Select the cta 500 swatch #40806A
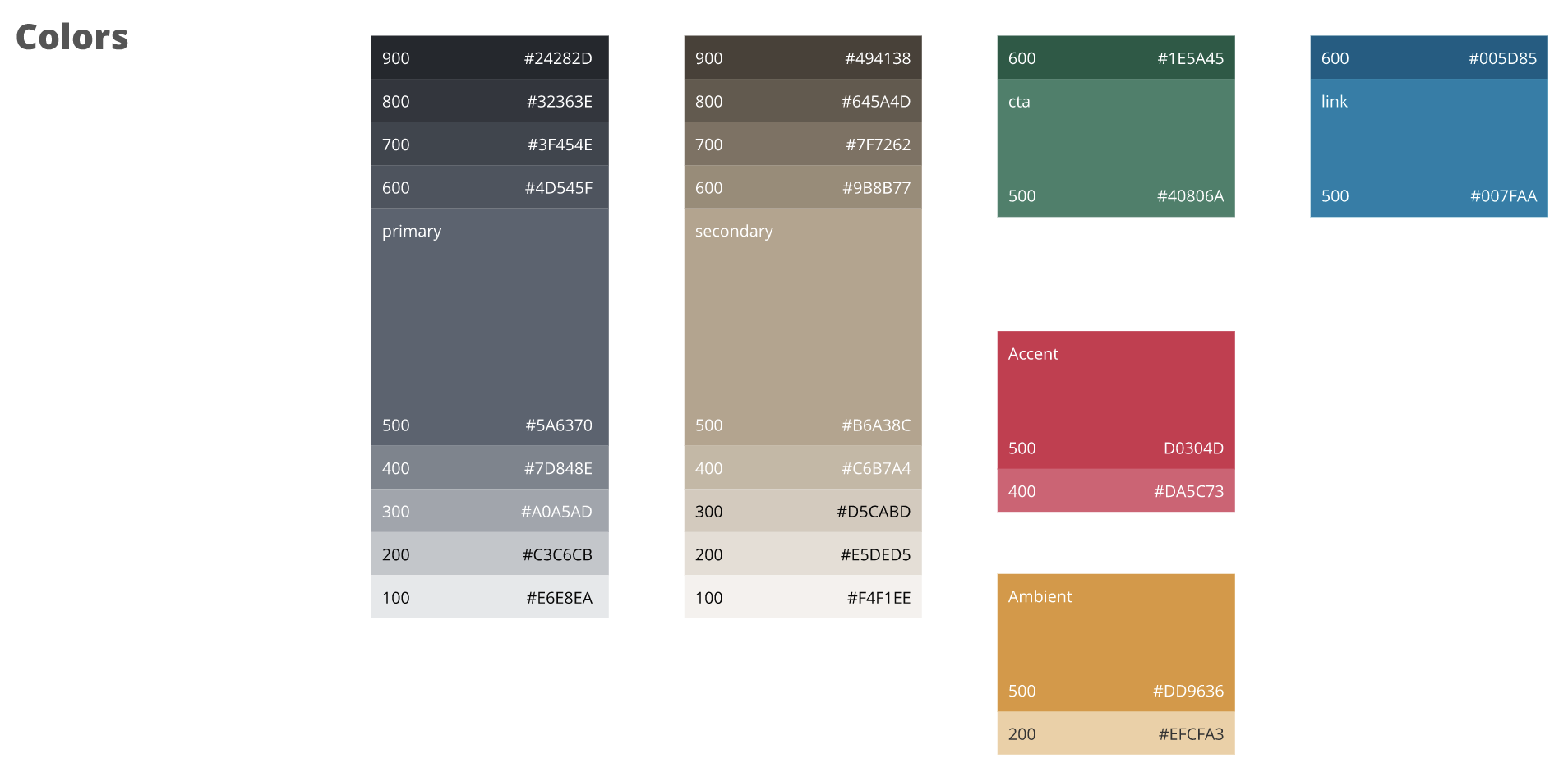 tap(1115, 149)
